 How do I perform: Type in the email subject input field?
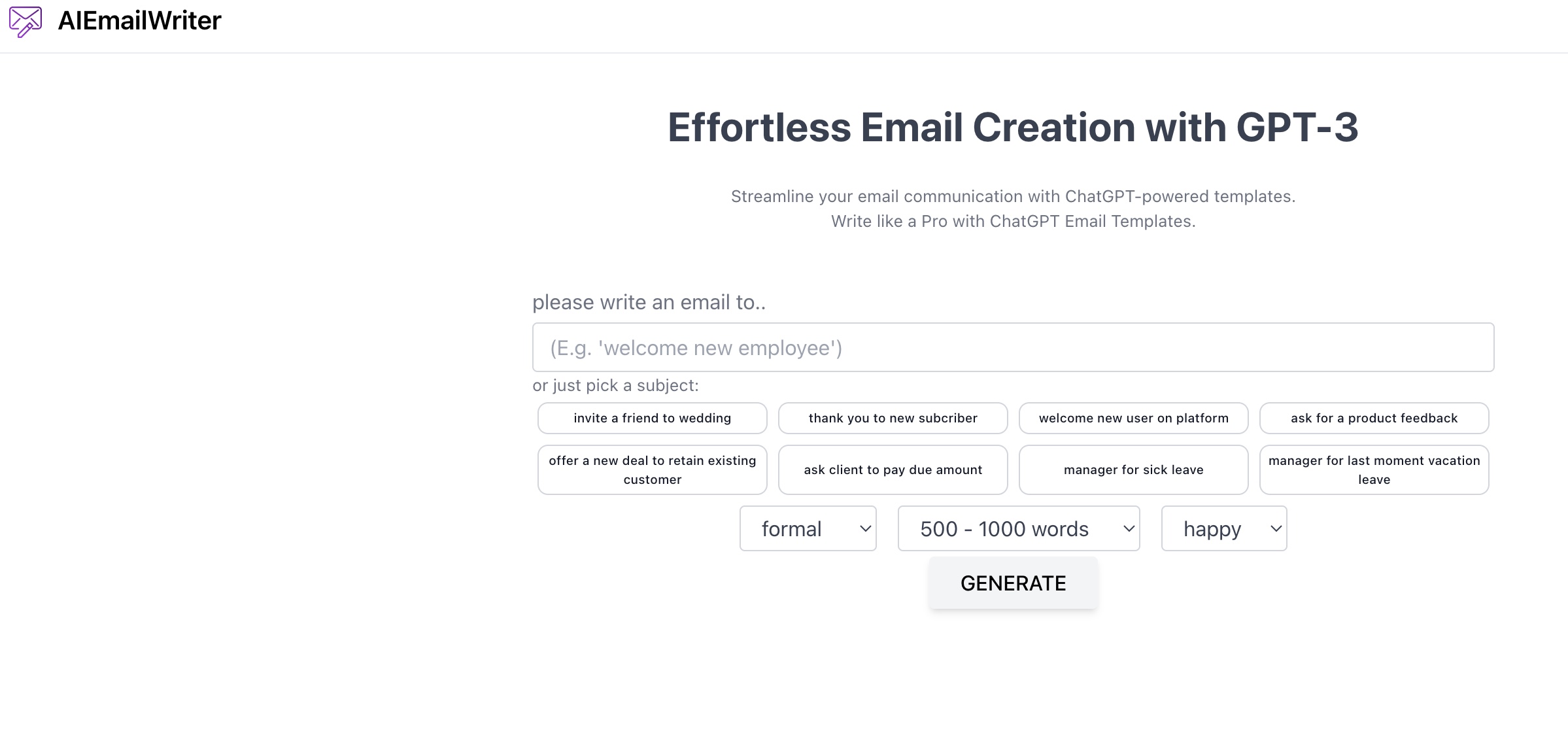(x=1012, y=347)
